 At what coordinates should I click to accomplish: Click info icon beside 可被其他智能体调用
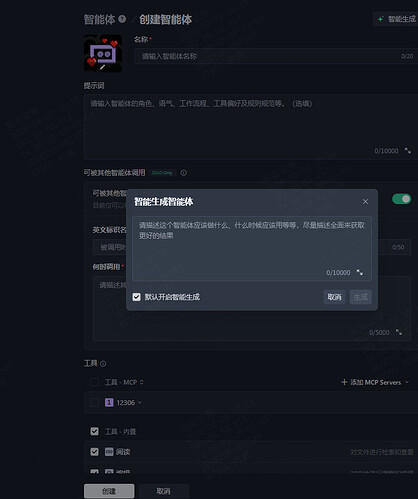[x=184, y=173]
